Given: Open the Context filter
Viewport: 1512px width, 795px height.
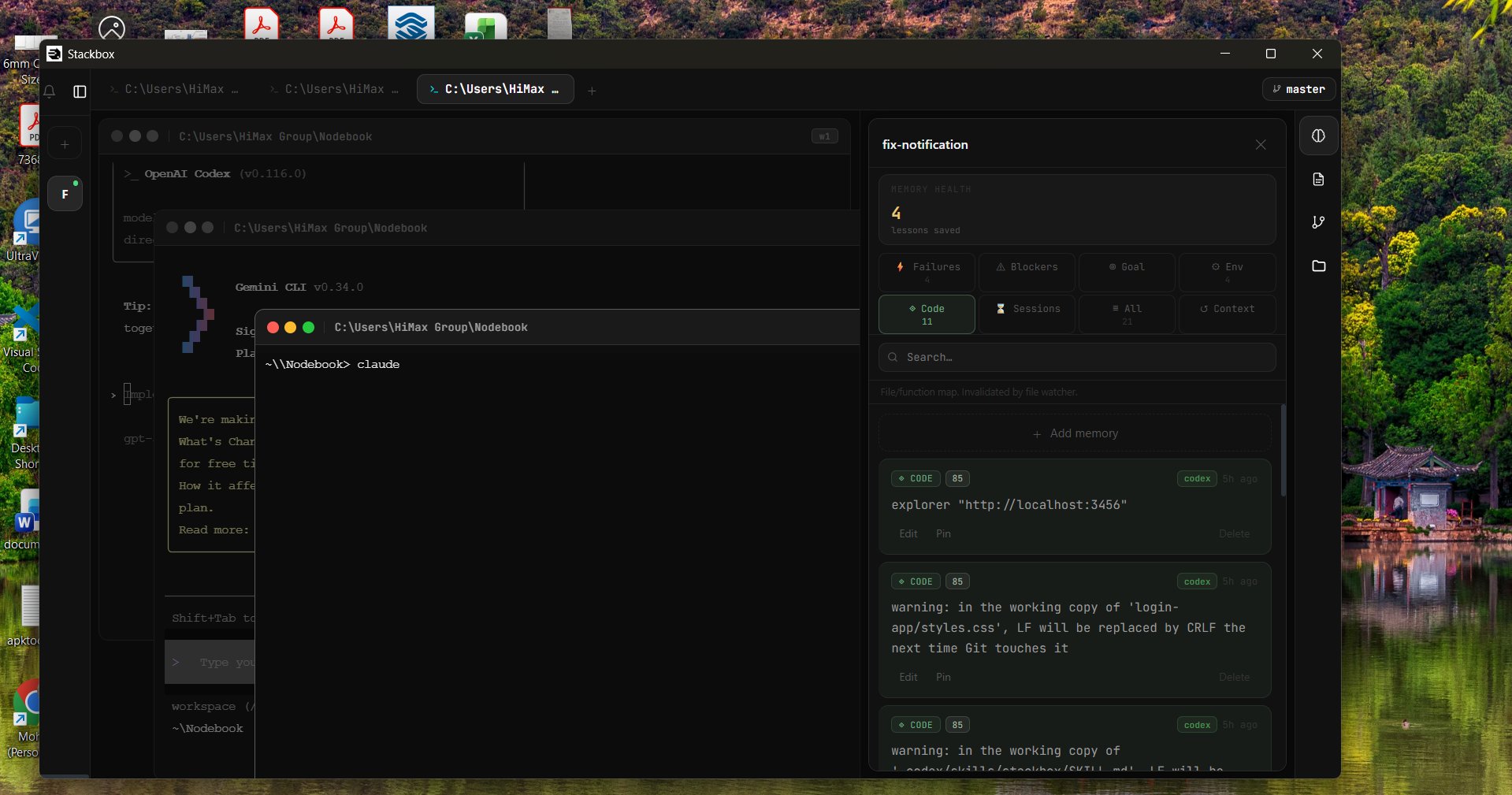Looking at the screenshot, I should (1227, 314).
